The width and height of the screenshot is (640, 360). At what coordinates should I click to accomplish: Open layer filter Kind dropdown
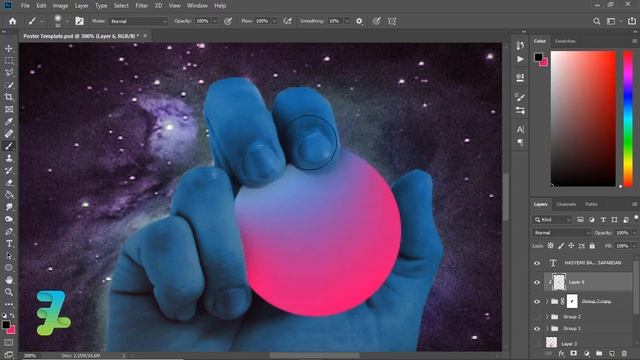[552, 220]
